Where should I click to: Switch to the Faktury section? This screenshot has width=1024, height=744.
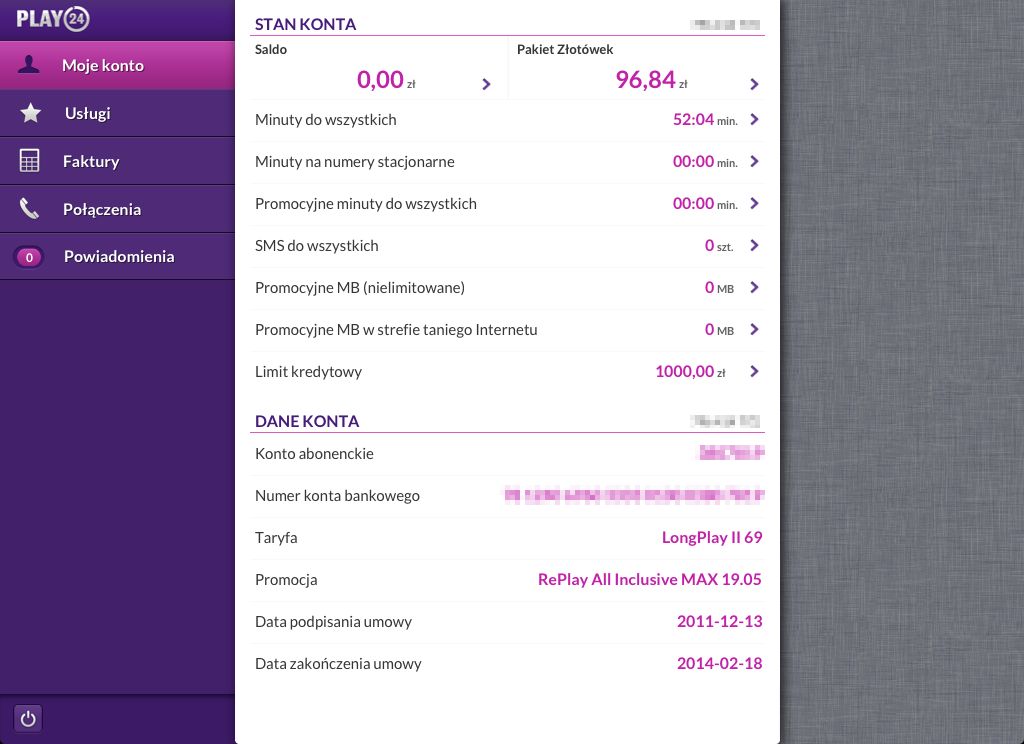pos(91,161)
